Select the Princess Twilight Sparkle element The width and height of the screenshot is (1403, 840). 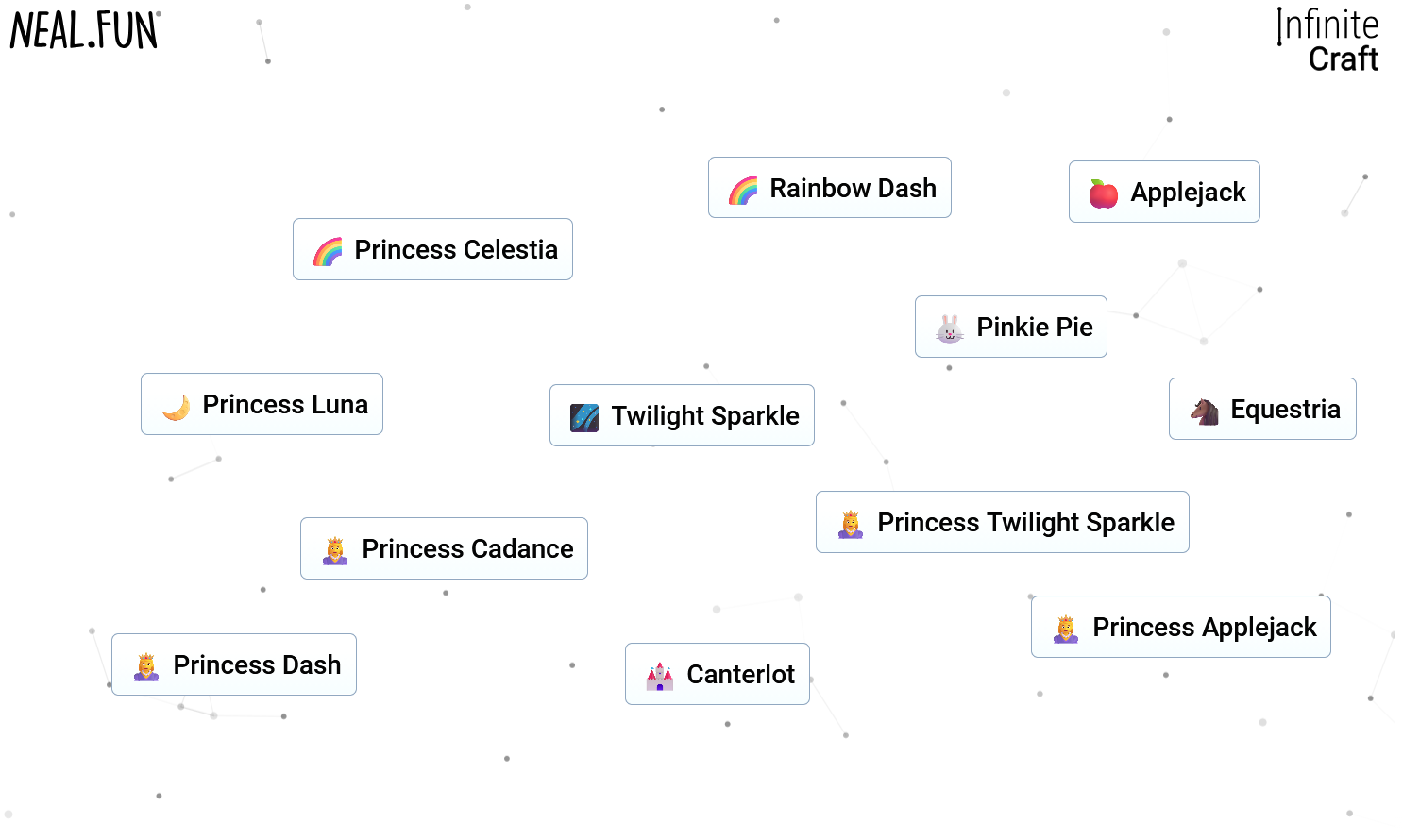1002,522
